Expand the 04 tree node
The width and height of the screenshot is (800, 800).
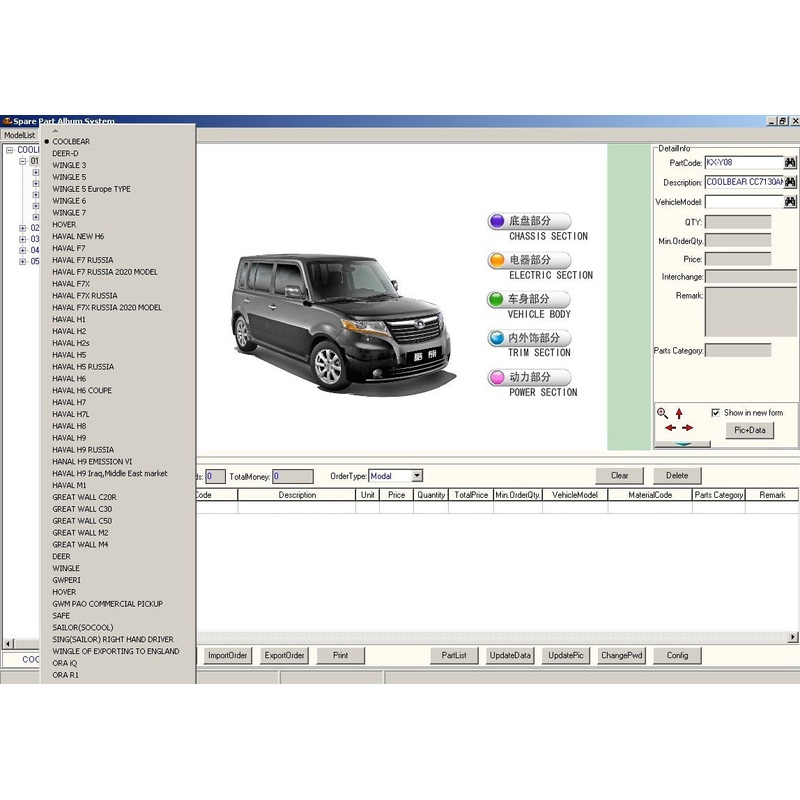[22, 251]
